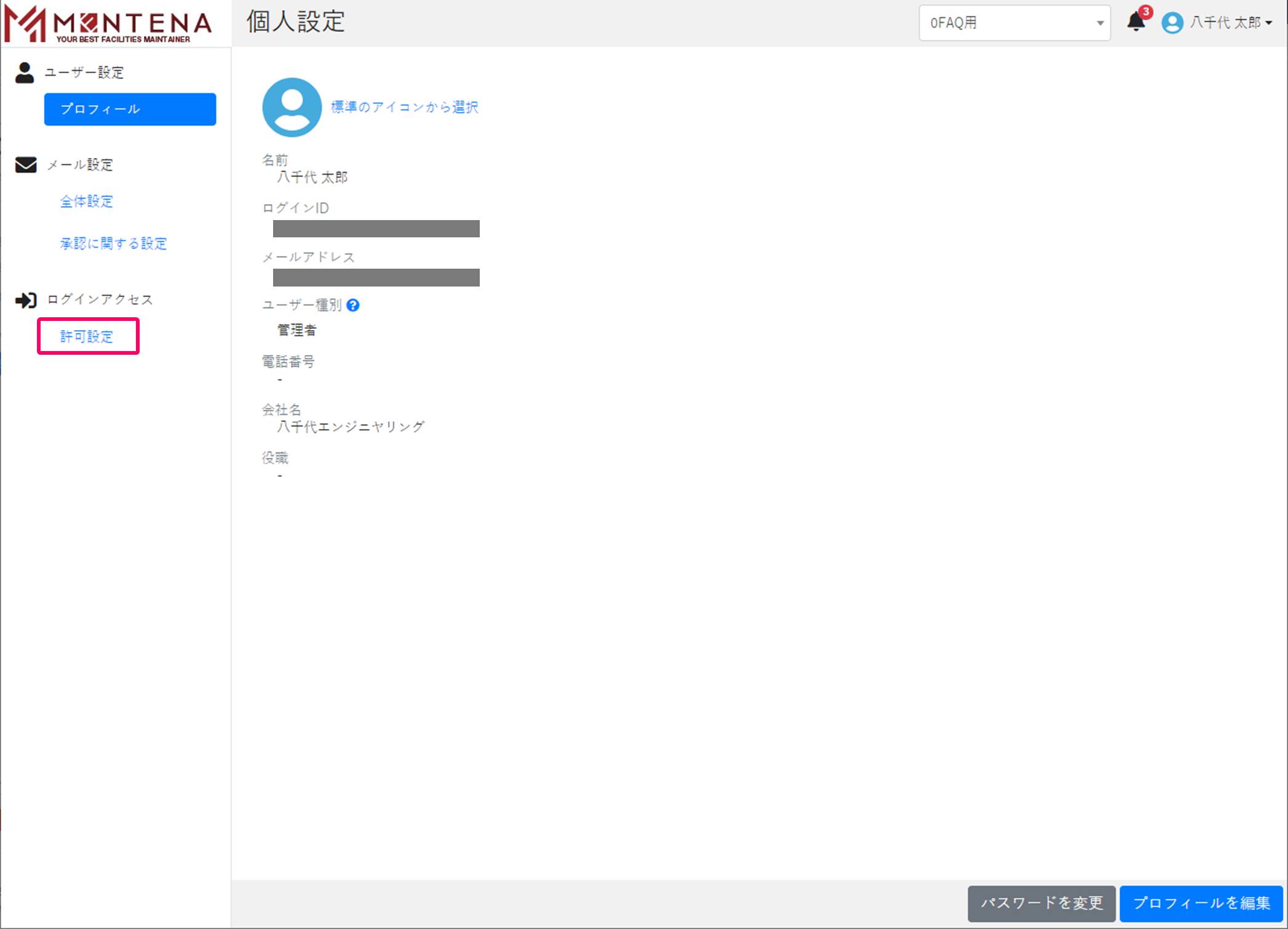Click the login access arrow icon
Image resolution: width=1288 pixels, height=929 pixels.
[26, 300]
